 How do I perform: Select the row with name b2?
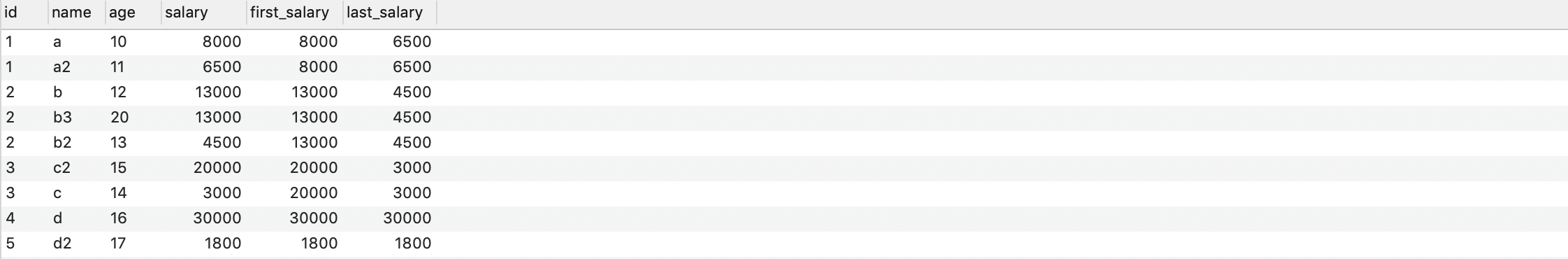(784, 143)
